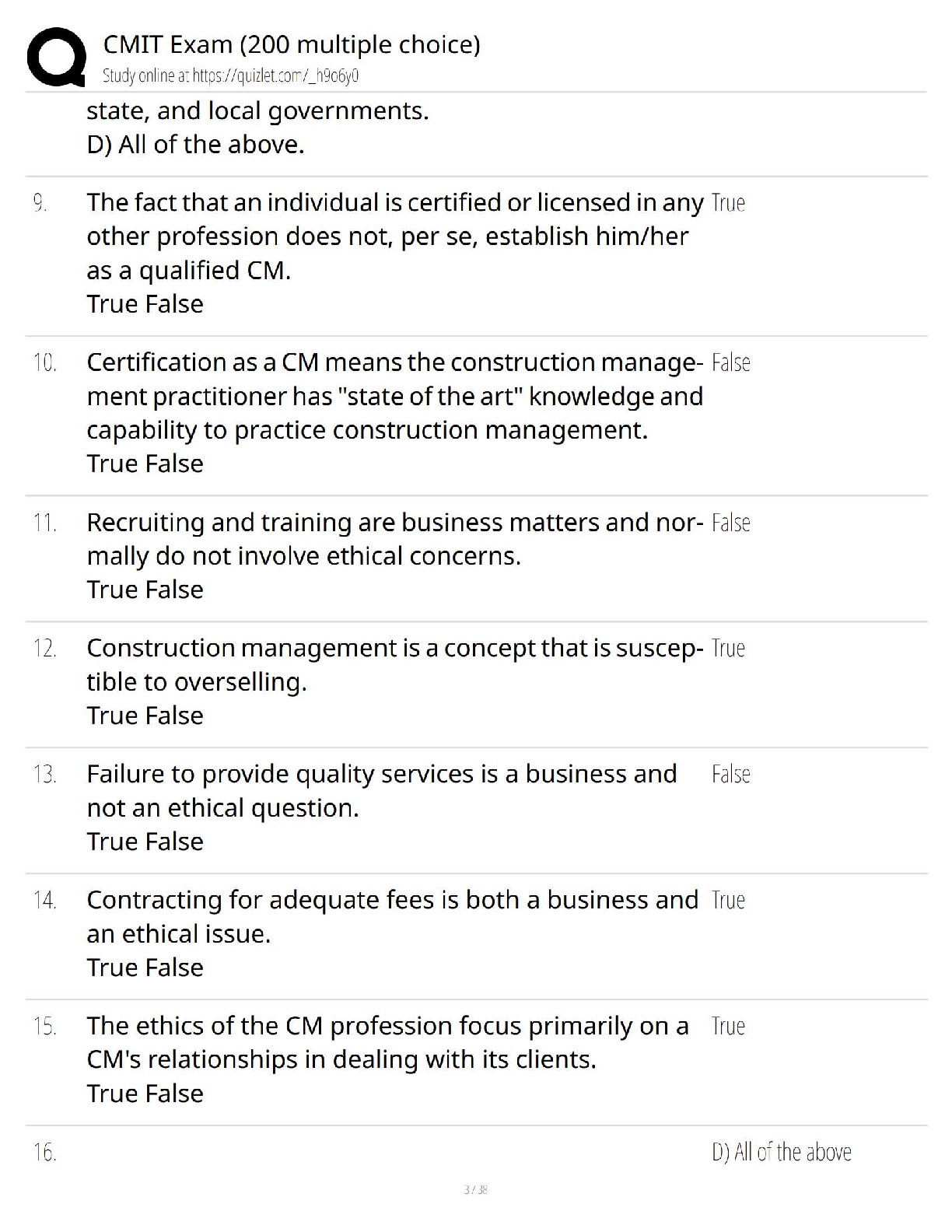Click question 12 about overselling construction management
This screenshot has height=1232, width=952.
[394, 665]
